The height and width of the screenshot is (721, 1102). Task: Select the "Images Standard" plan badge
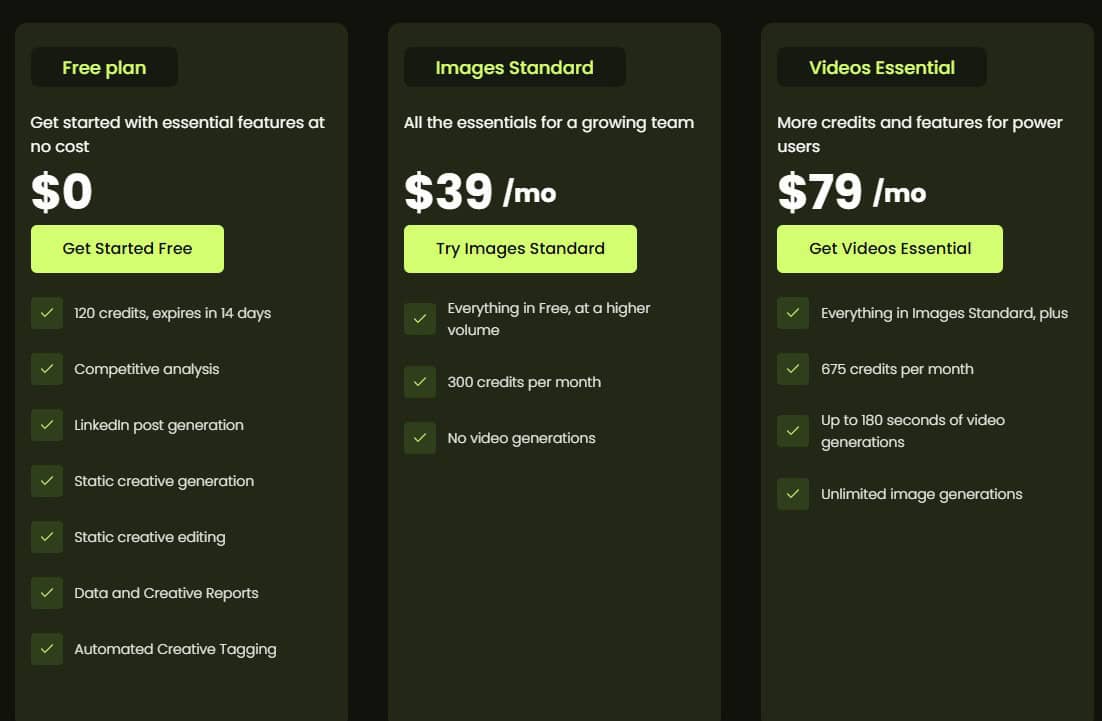point(514,67)
